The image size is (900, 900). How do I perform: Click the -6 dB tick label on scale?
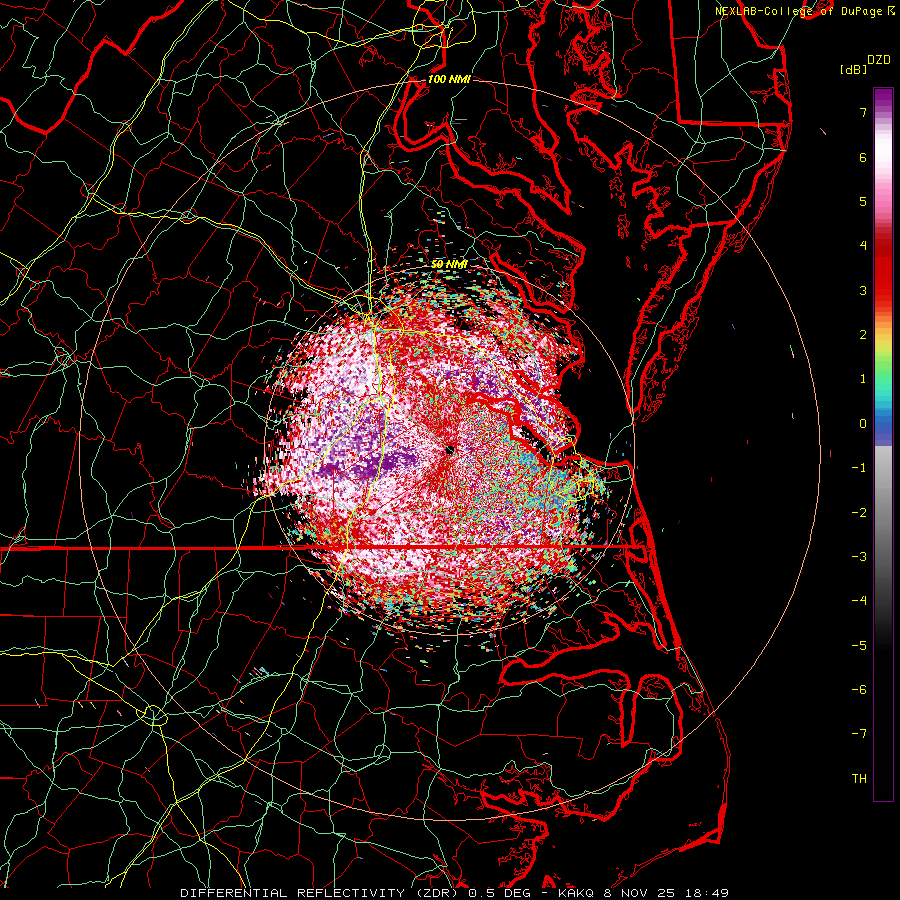(859, 690)
